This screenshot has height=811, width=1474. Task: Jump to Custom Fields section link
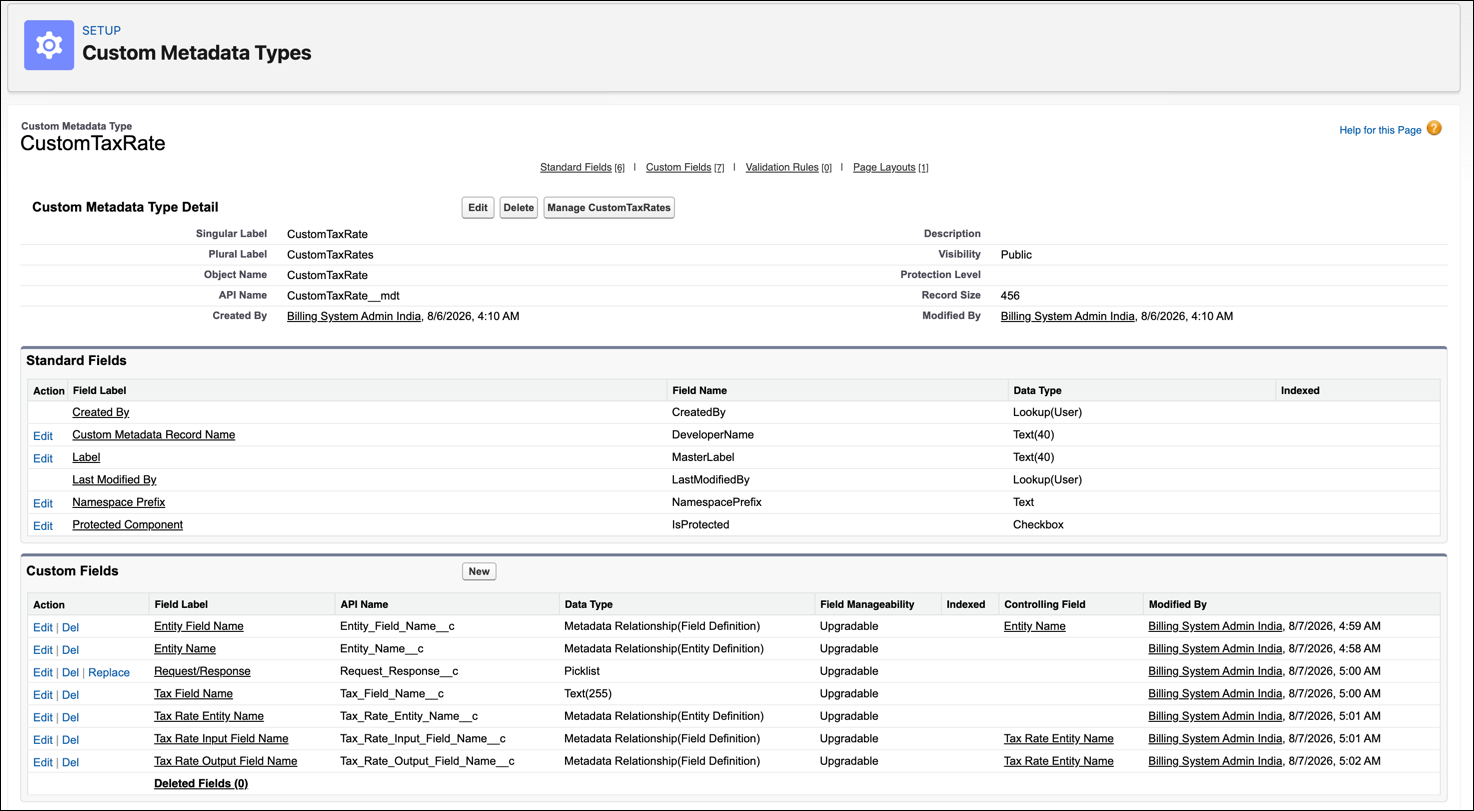(x=678, y=167)
